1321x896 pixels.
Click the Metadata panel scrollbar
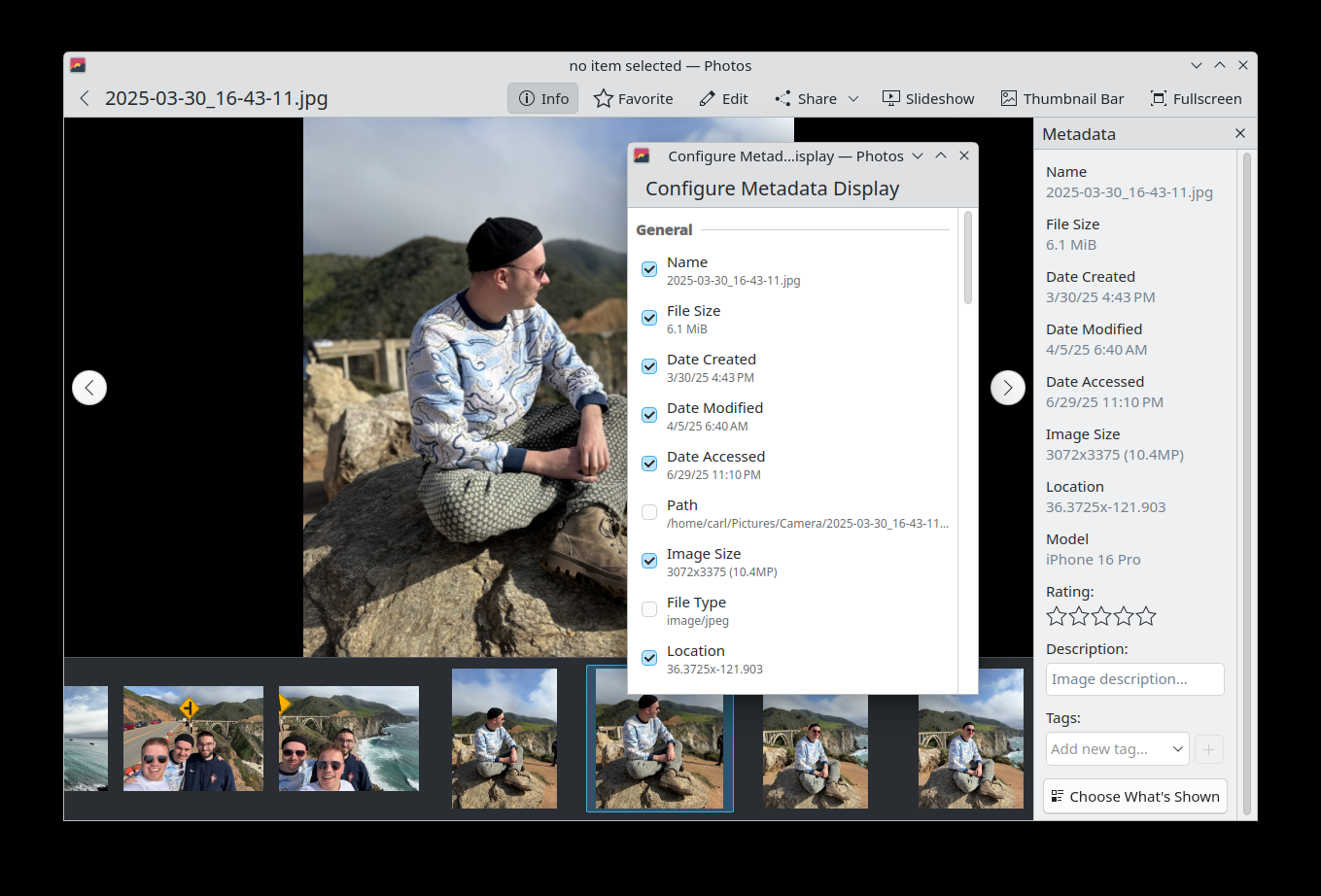click(x=1247, y=483)
